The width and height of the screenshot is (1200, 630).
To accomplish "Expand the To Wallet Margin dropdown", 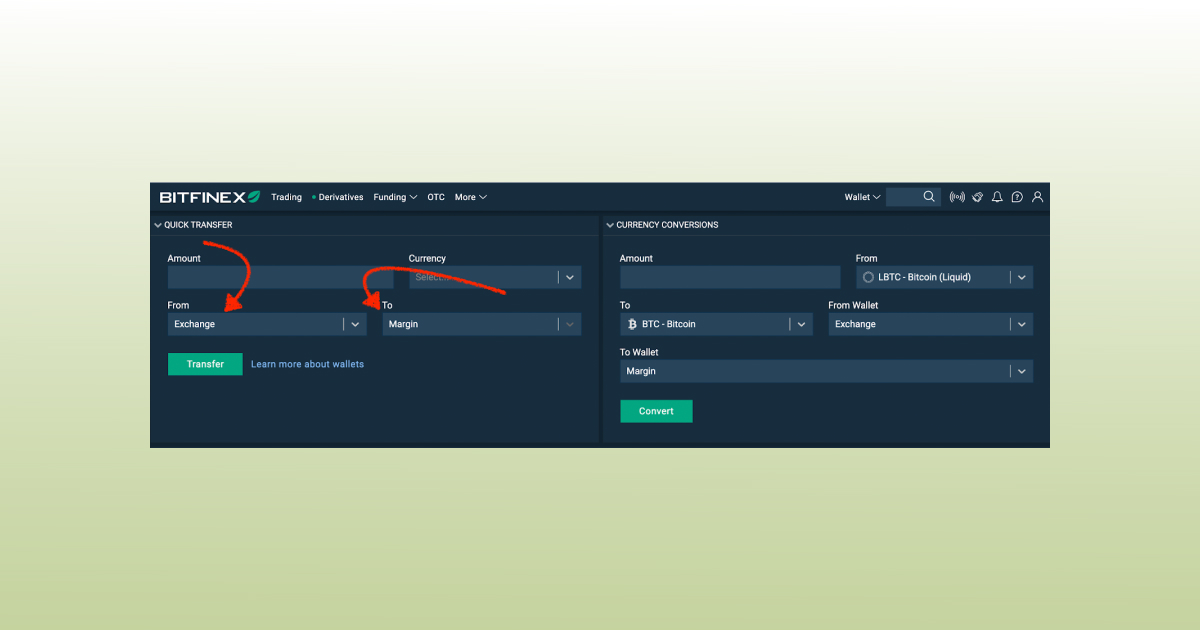I will pos(1021,371).
